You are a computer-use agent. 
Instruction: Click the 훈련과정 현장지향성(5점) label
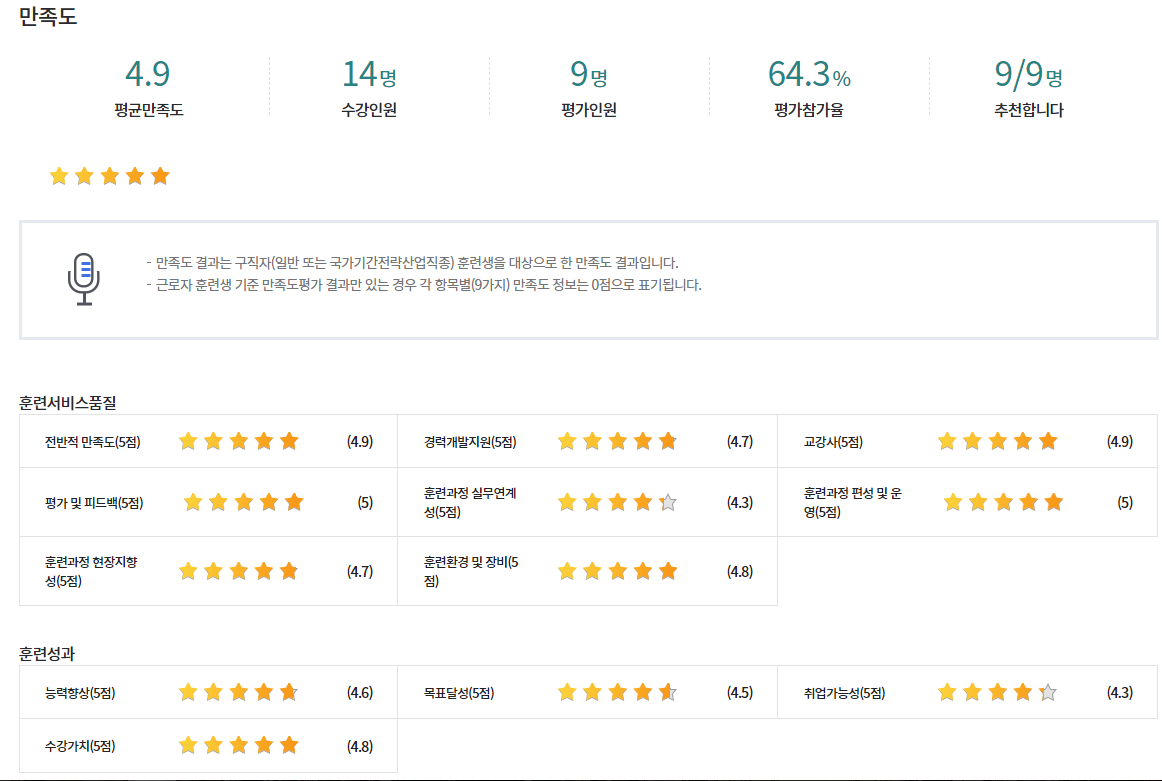pyautogui.click(x=91, y=571)
